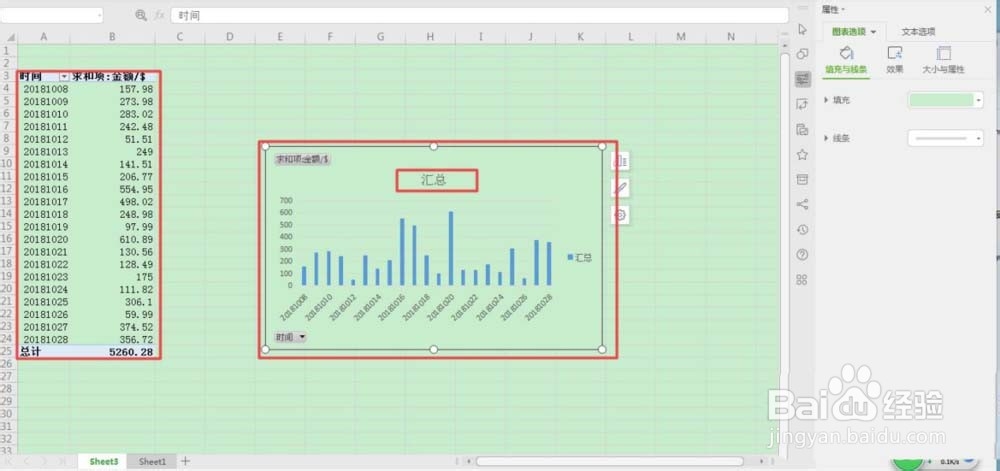Screen dimensions: 1000x471
Task: Select column header H
Action: tap(430, 37)
